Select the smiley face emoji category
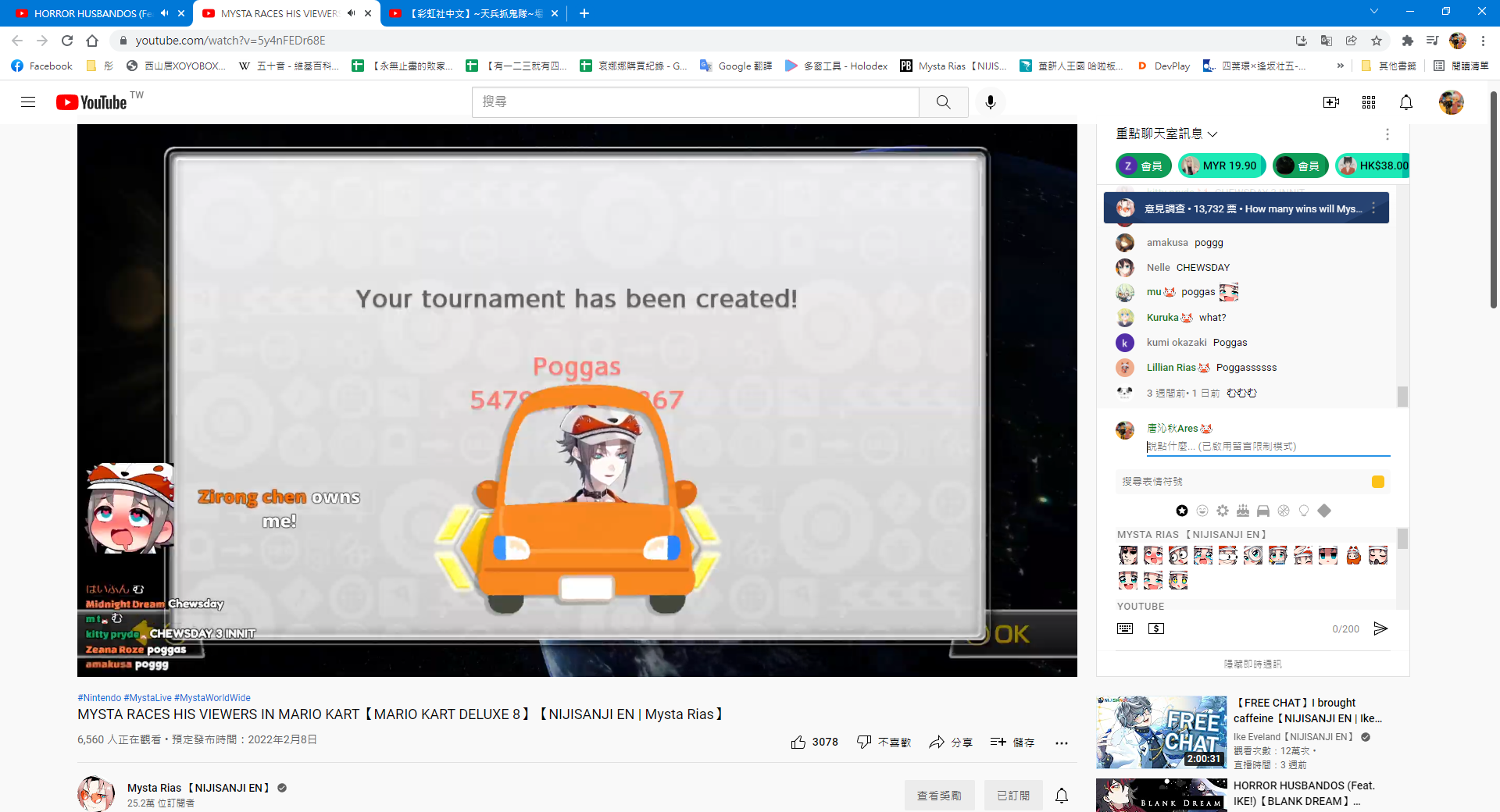1500x812 pixels. click(x=1202, y=511)
